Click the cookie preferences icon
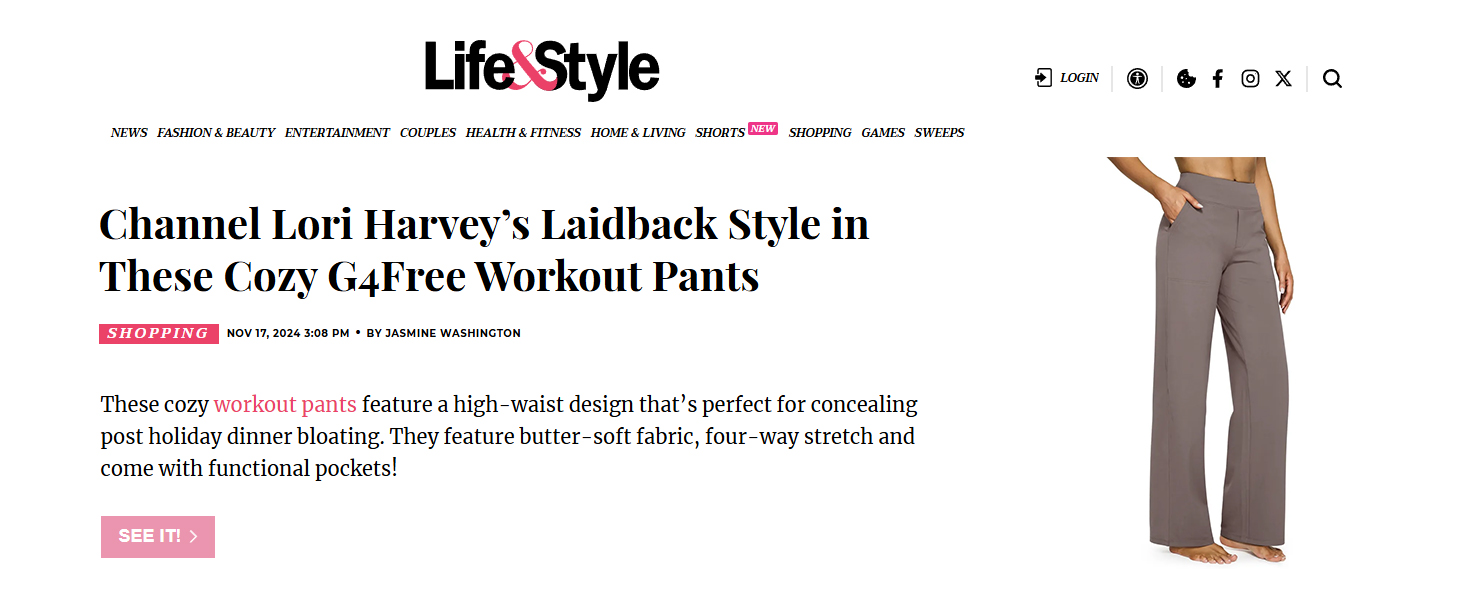 click(1186, 78)
